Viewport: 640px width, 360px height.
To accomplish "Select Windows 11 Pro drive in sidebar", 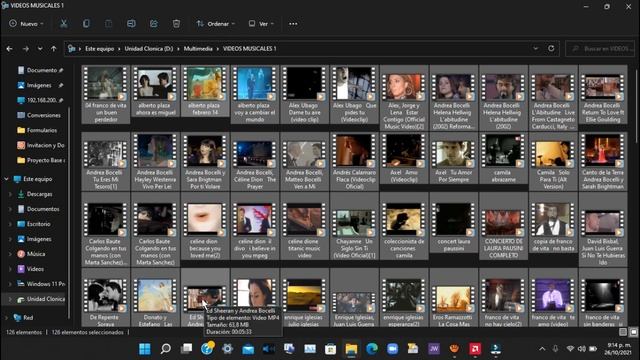I will click(x=41, y=284).
